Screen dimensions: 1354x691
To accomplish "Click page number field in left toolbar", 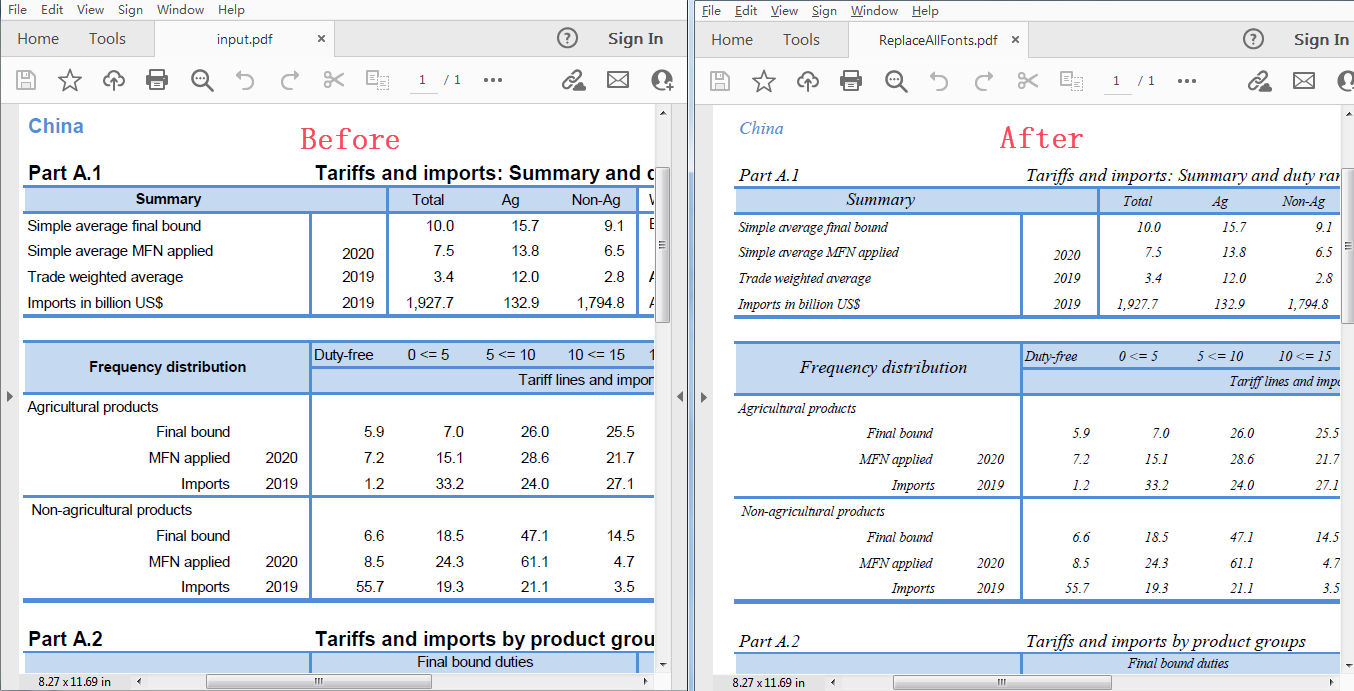I will tap(423, 80).
